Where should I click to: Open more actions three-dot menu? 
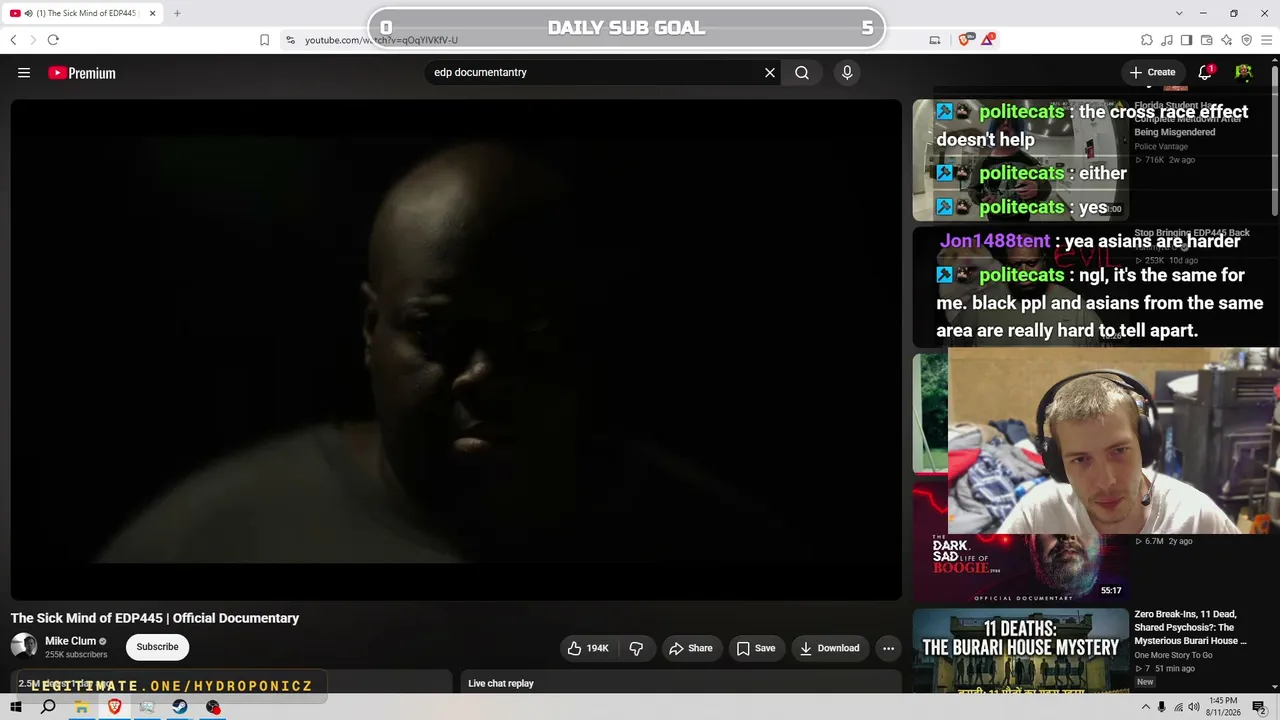coord(888,648)
